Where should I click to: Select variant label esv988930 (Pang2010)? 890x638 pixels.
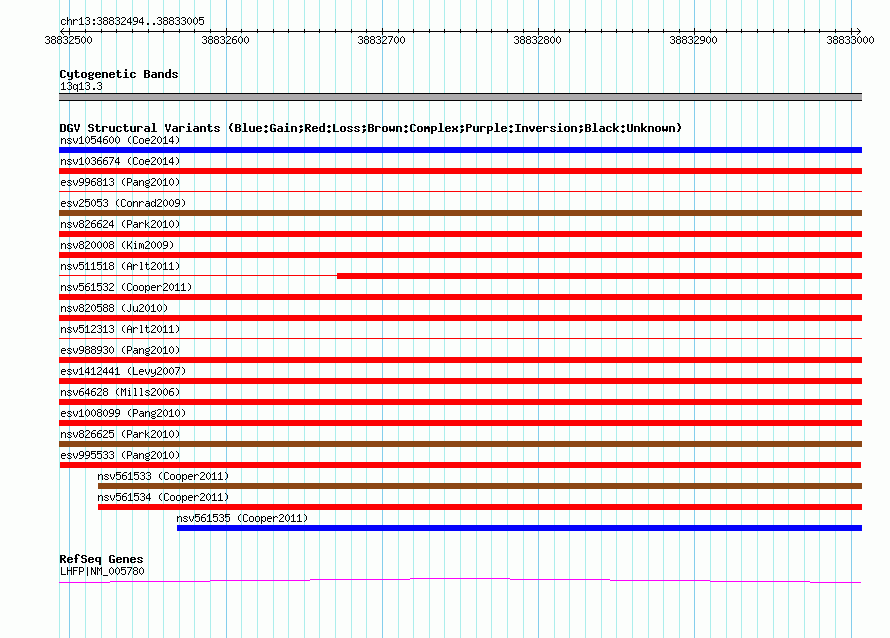coord(120,350)
